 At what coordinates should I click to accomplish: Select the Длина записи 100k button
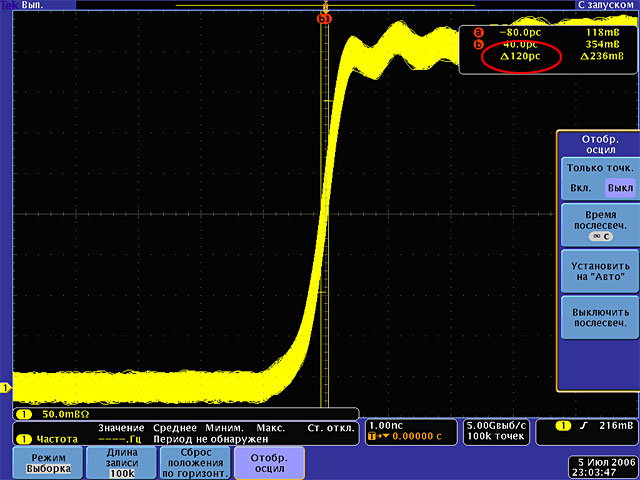122,463
